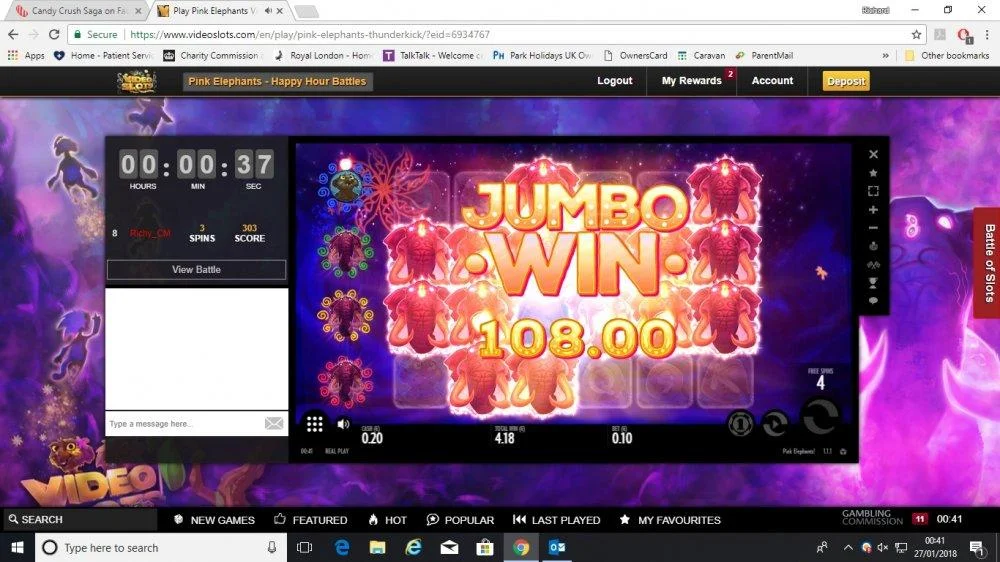Screen dimensions: 1000x562
Task: Decrease game size with the minus icon
Action: point(873,228)
